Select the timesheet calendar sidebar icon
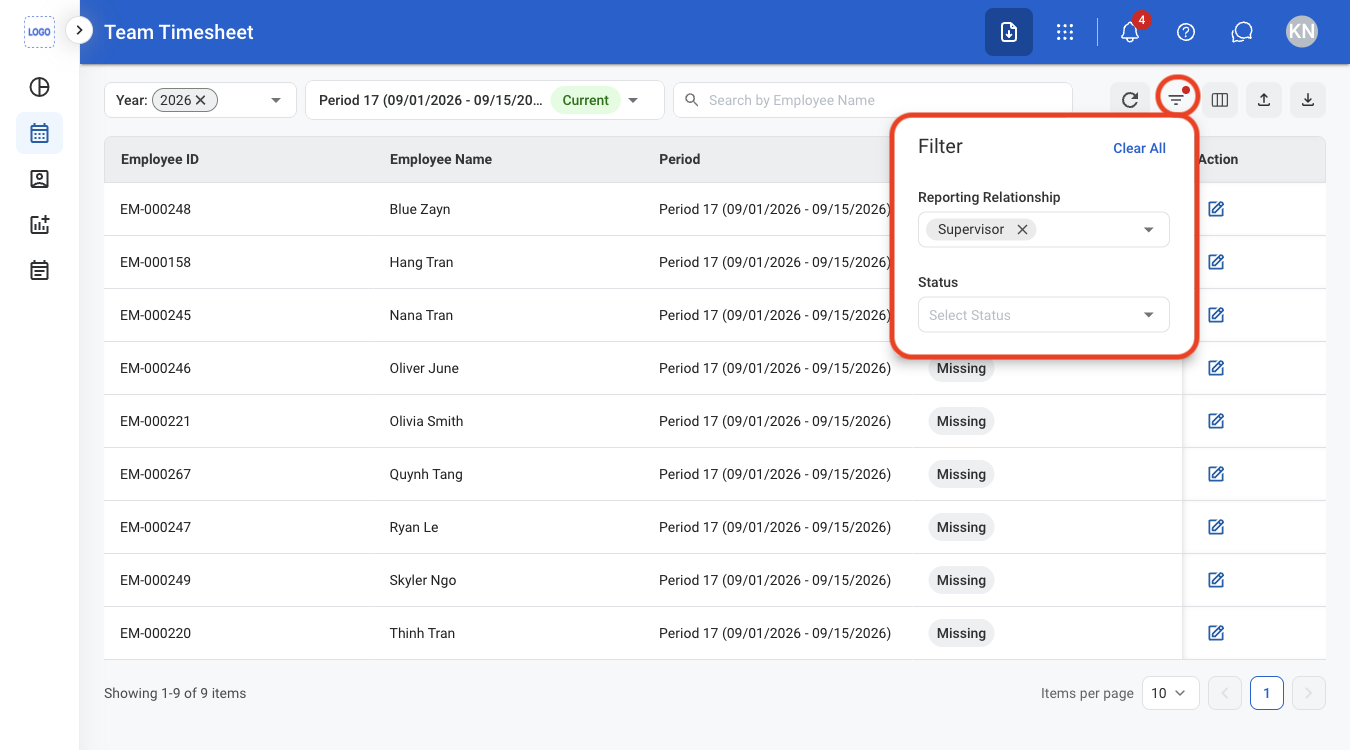 point(39,133)
